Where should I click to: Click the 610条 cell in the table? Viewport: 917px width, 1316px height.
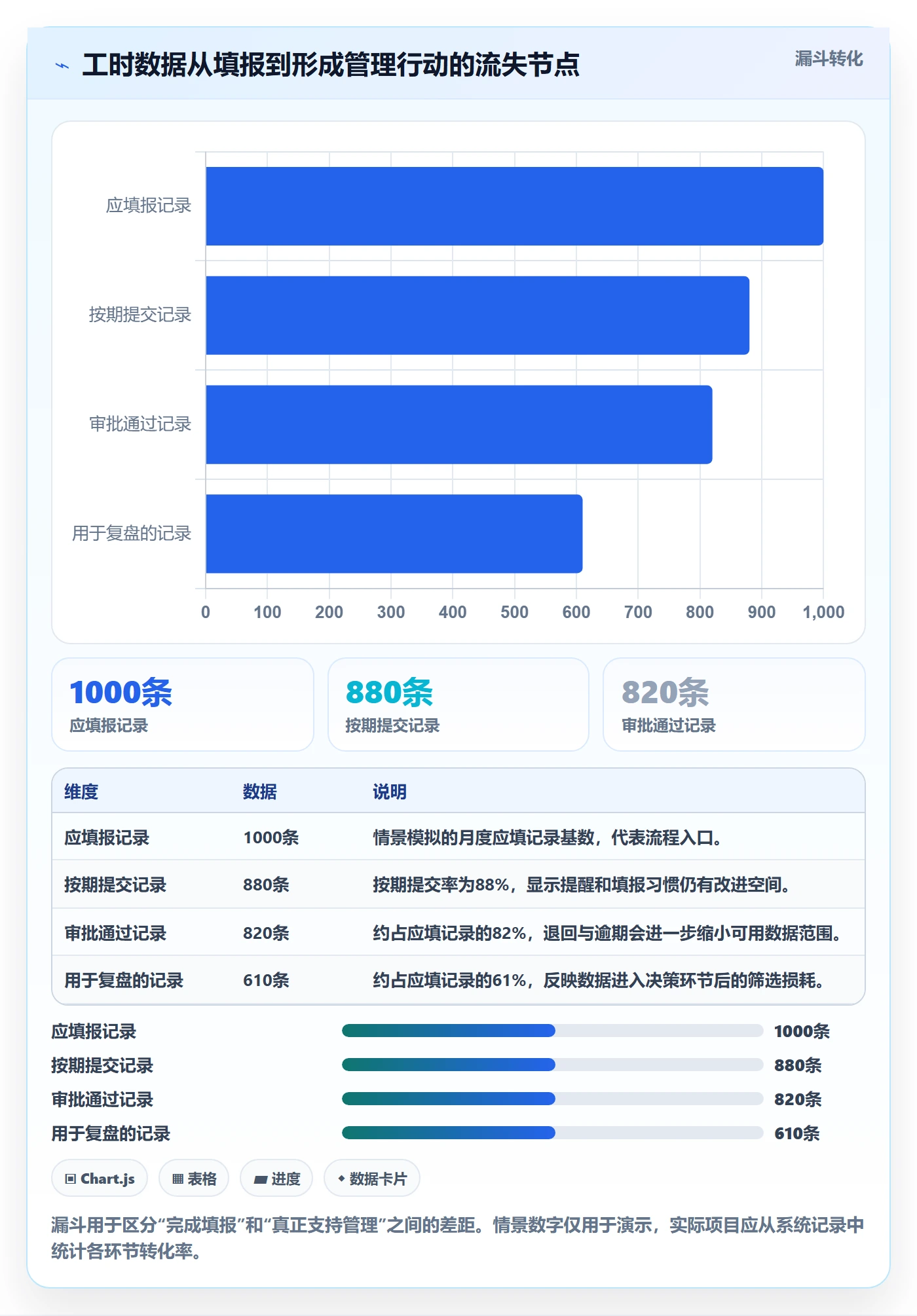266,980
